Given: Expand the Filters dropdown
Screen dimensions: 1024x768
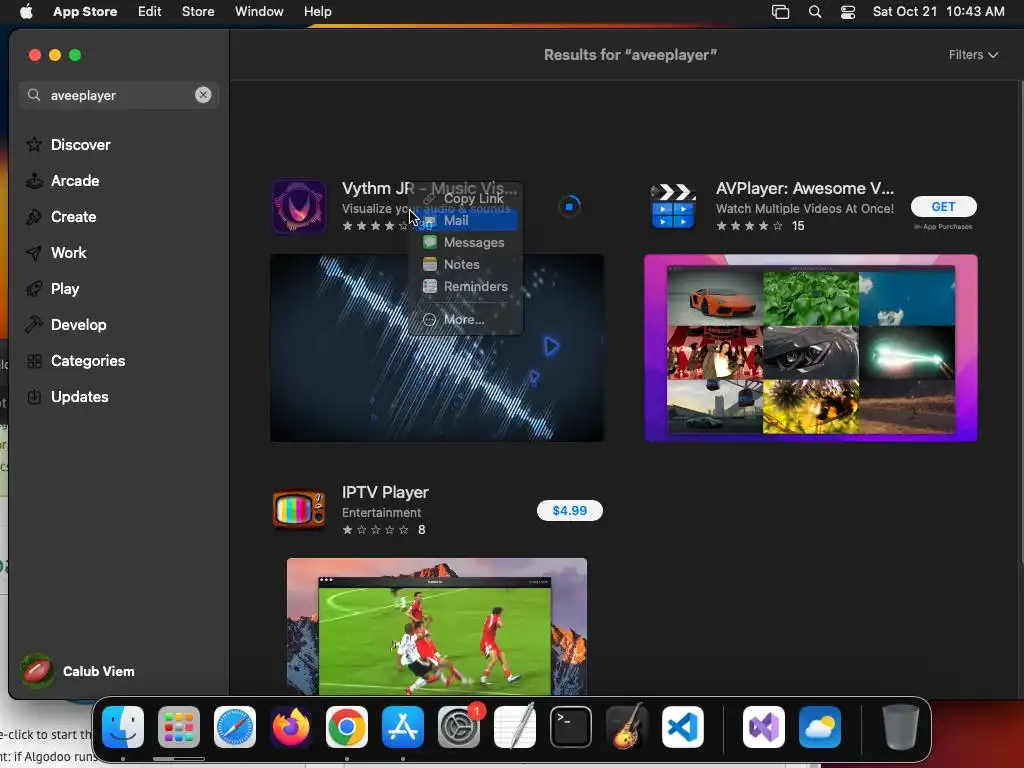Looking at the screenshot, I should coord(973,55).
